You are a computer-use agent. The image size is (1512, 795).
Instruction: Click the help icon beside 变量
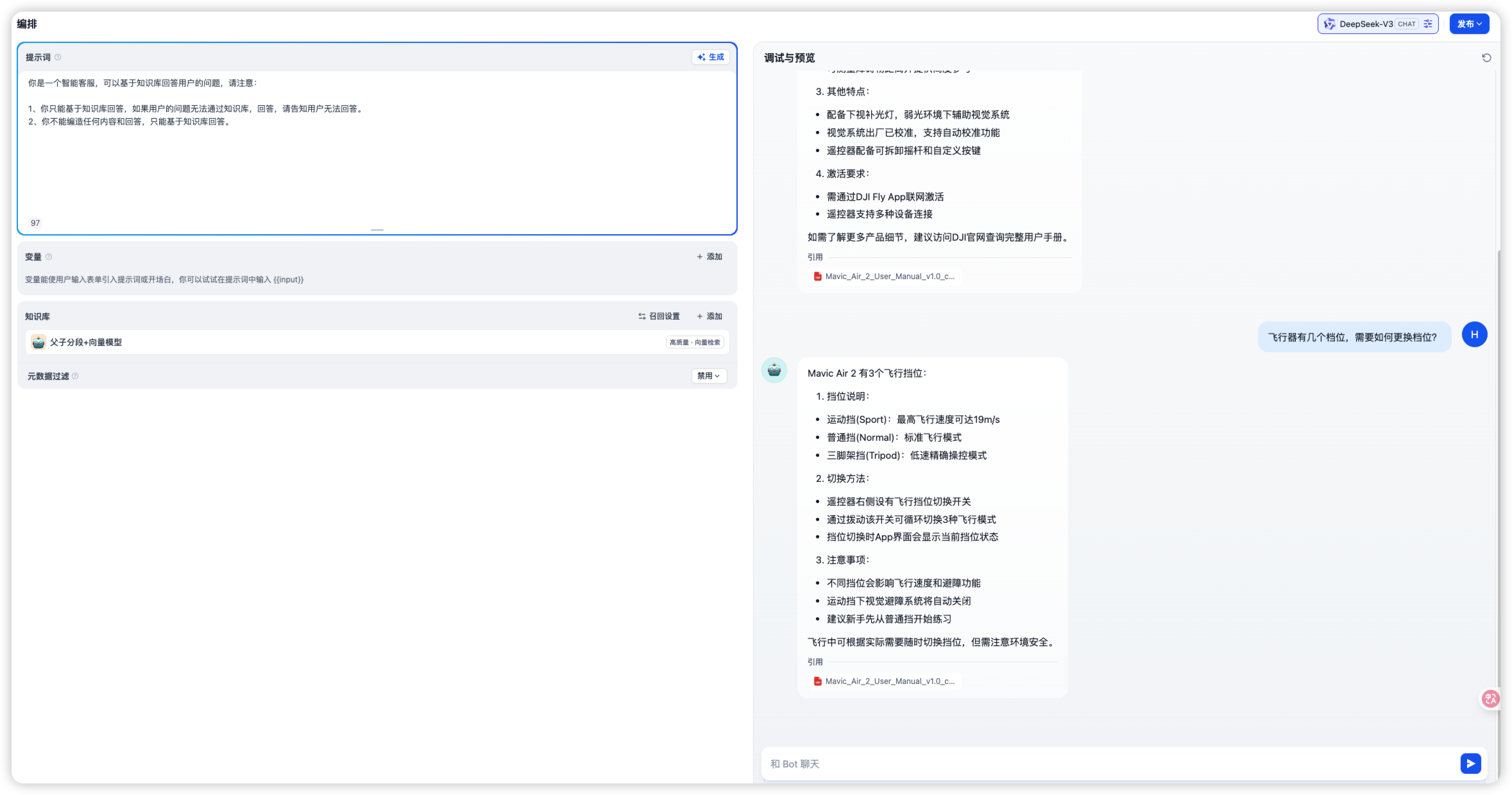click(49, 257)
